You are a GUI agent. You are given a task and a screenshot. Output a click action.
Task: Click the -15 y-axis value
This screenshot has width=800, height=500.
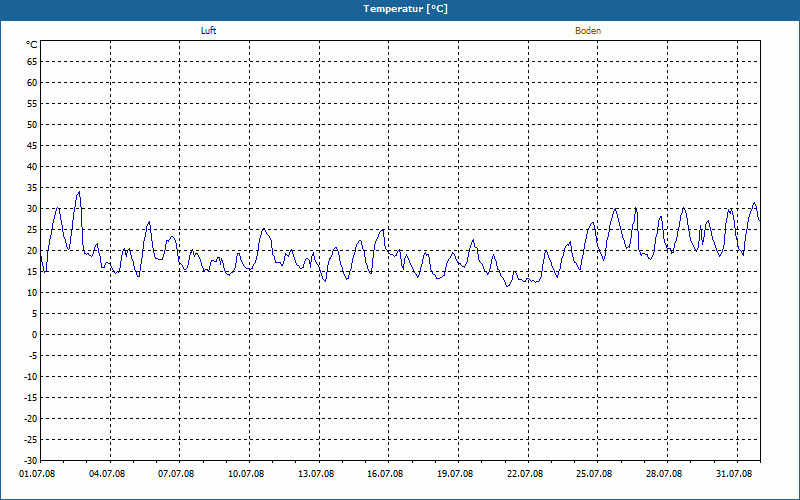[x=30, y=397]
